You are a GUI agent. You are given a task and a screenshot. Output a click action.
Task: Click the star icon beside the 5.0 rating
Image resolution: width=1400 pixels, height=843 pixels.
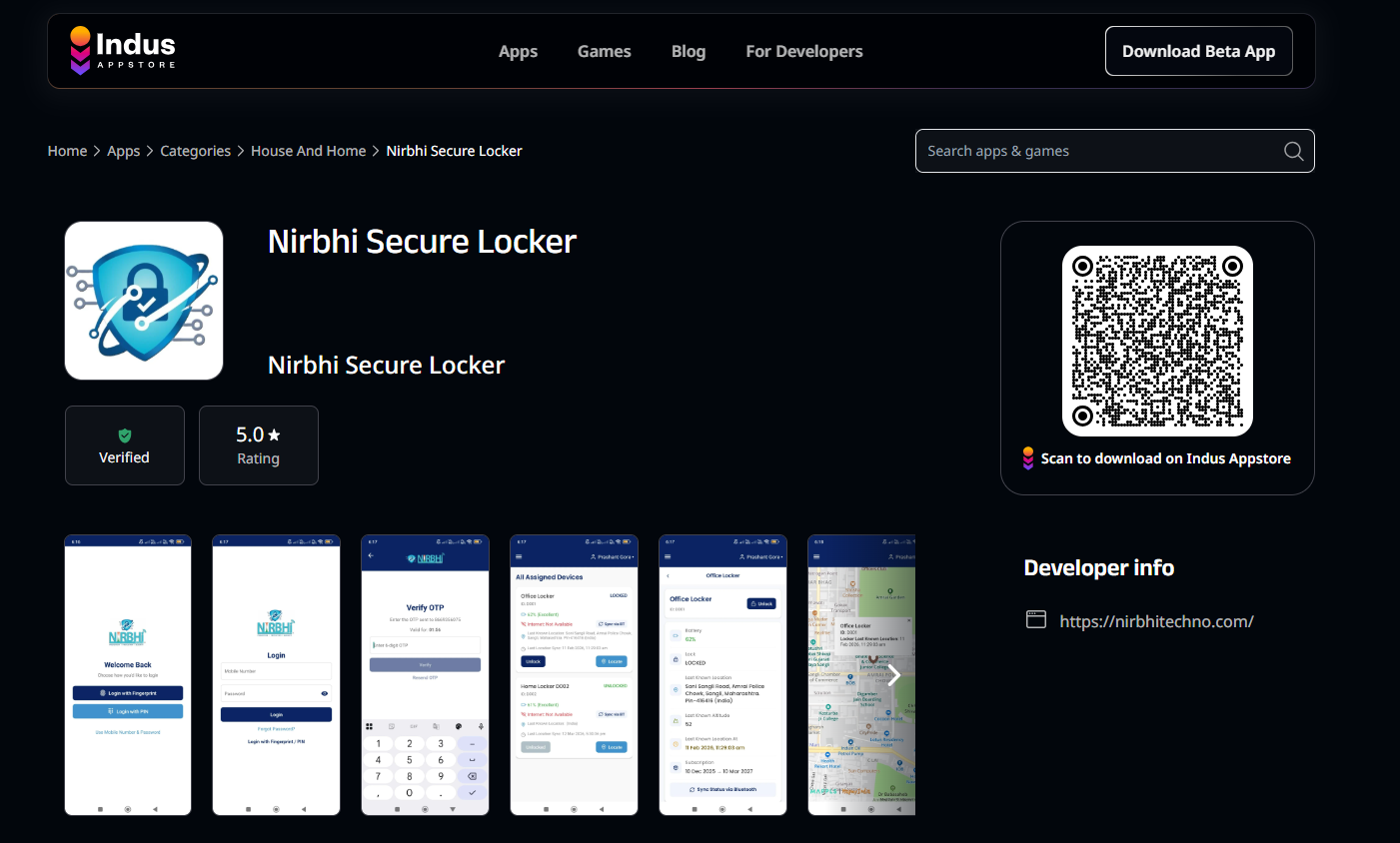pos(274,434)
